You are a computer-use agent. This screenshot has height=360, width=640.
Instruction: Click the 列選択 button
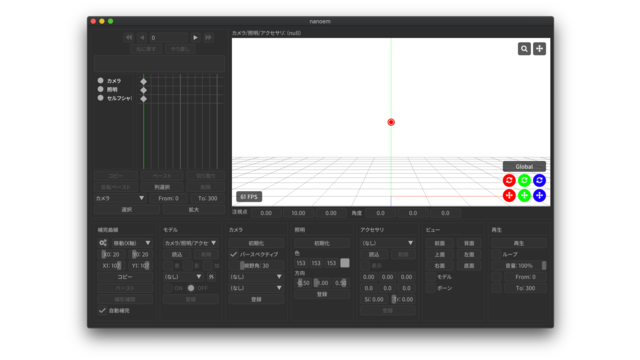pos(162,187)
